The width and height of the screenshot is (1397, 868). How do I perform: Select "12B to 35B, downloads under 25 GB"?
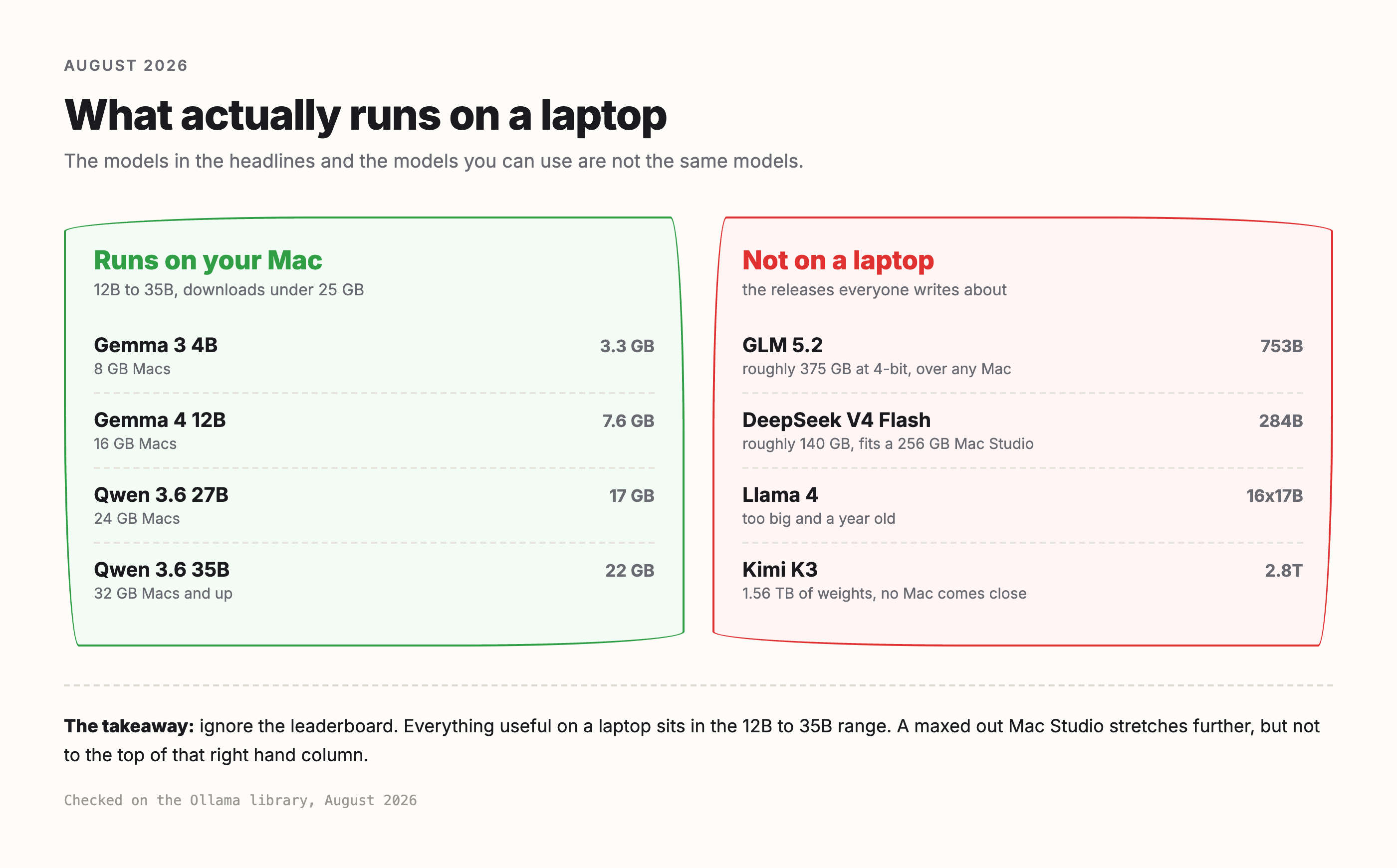coord(229,290)
